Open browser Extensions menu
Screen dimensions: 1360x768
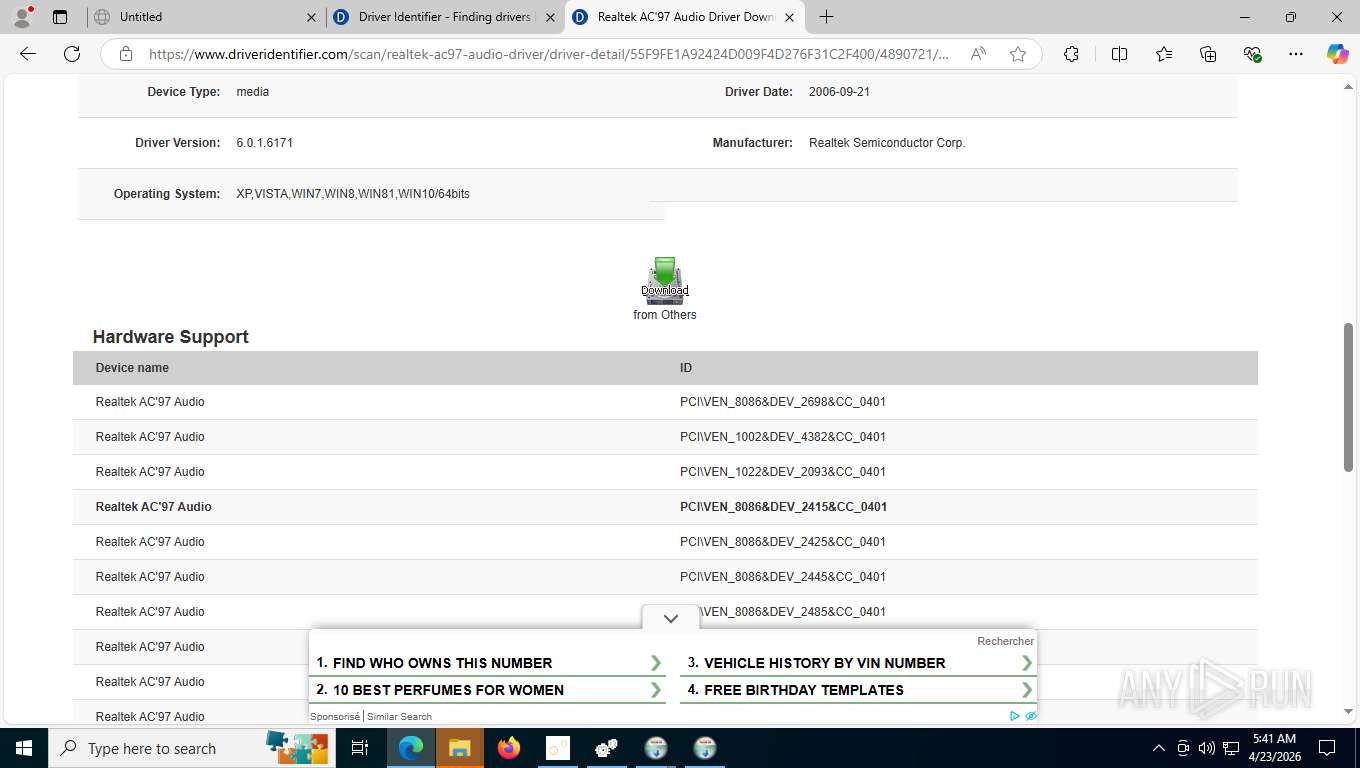[1071, 54]
